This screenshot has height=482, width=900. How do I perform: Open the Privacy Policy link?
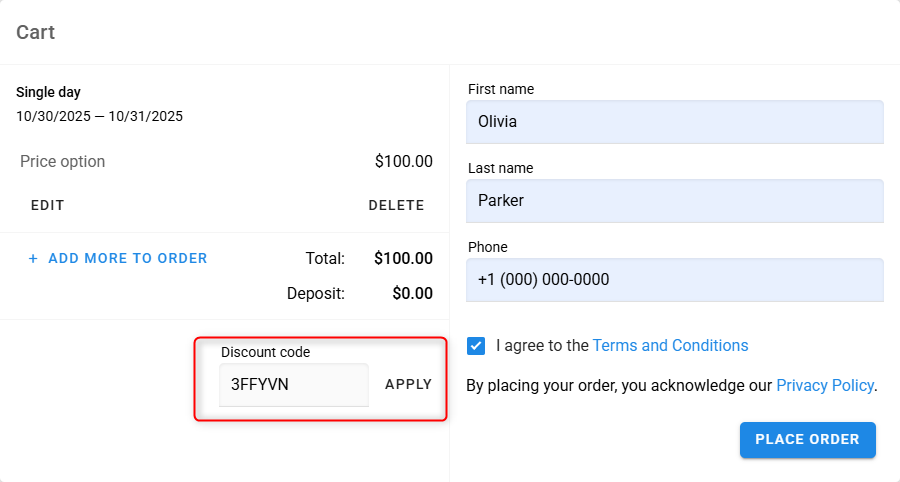coord(825,385)
